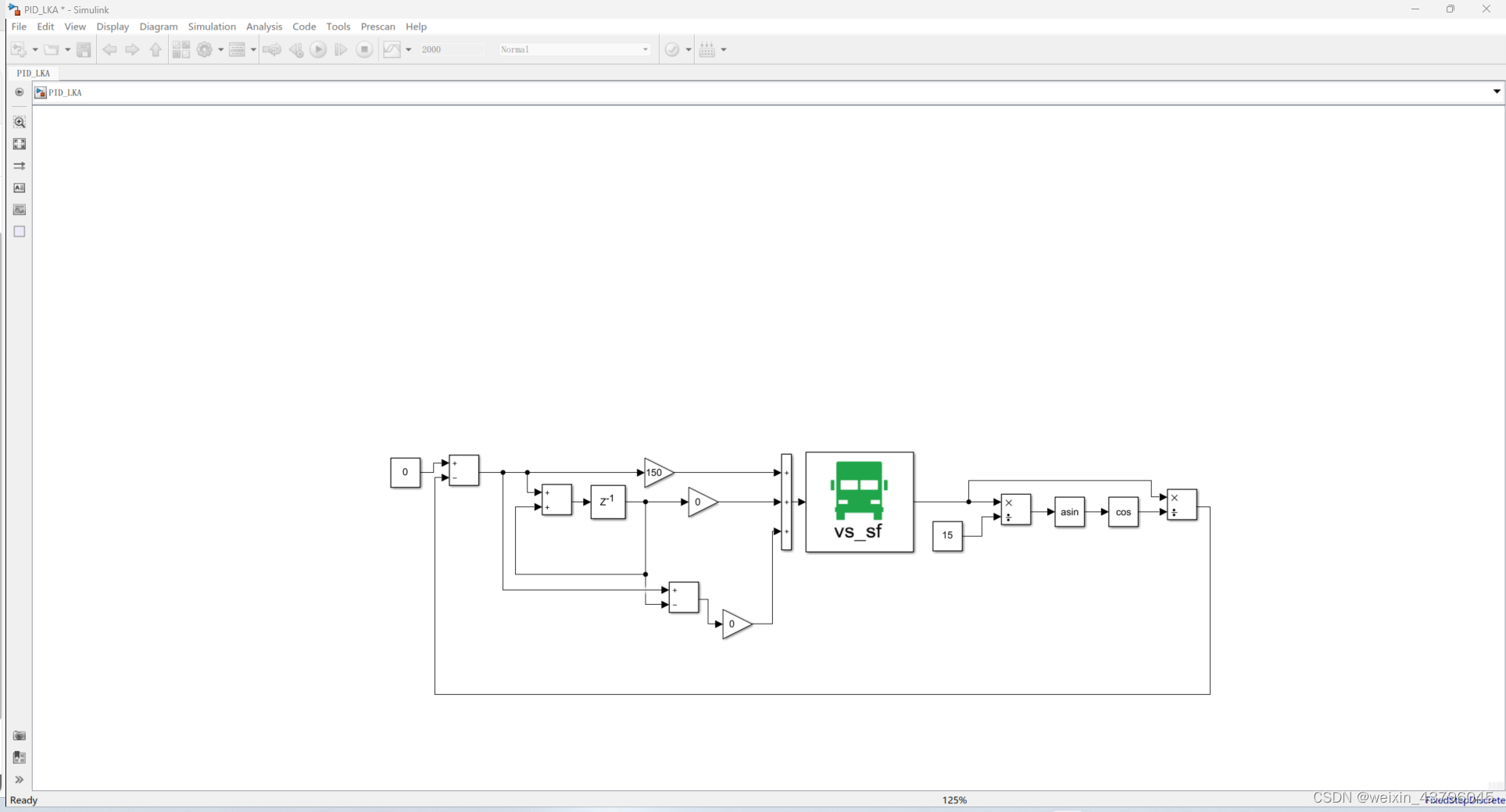The height and width of the screenshot is (812, 1506).
Task: Click the Up to Parent arrow
Action: [x=156, y=49]
